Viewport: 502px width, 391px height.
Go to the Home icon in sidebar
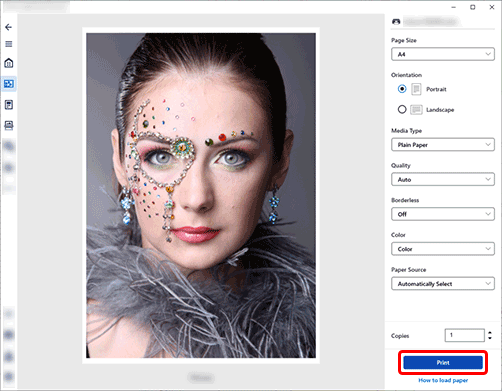tap(9, 63)
